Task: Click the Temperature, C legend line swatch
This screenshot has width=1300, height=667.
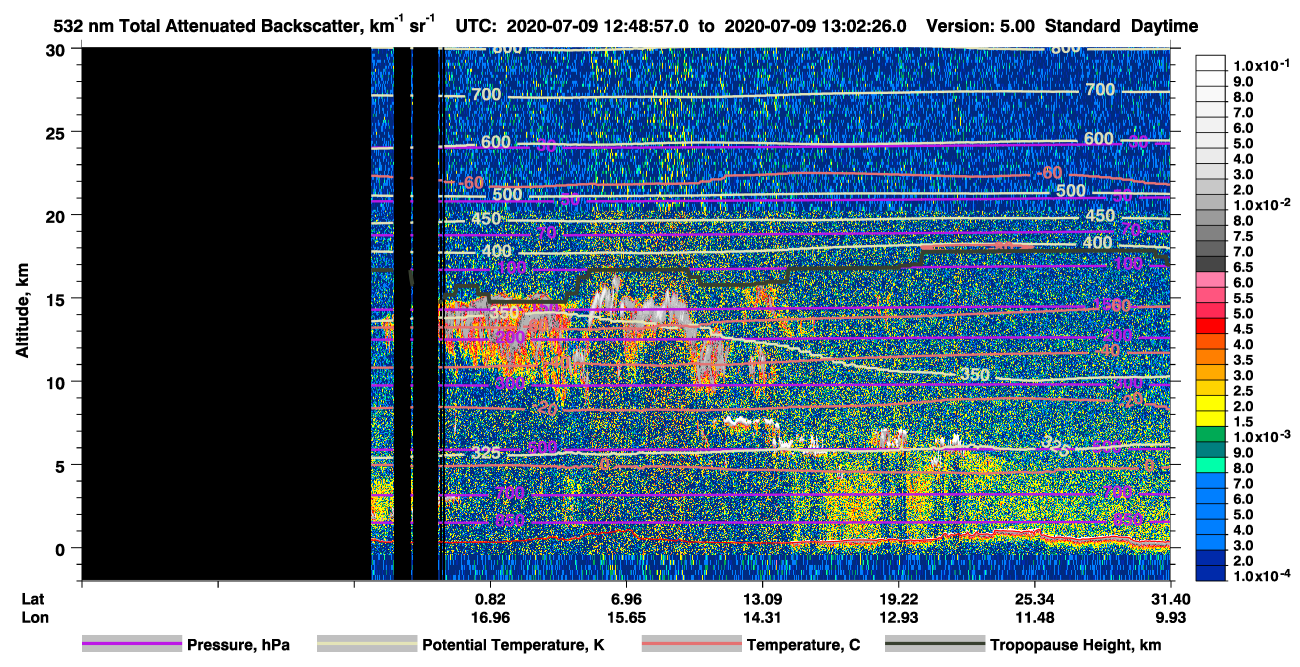Action: 690,645
